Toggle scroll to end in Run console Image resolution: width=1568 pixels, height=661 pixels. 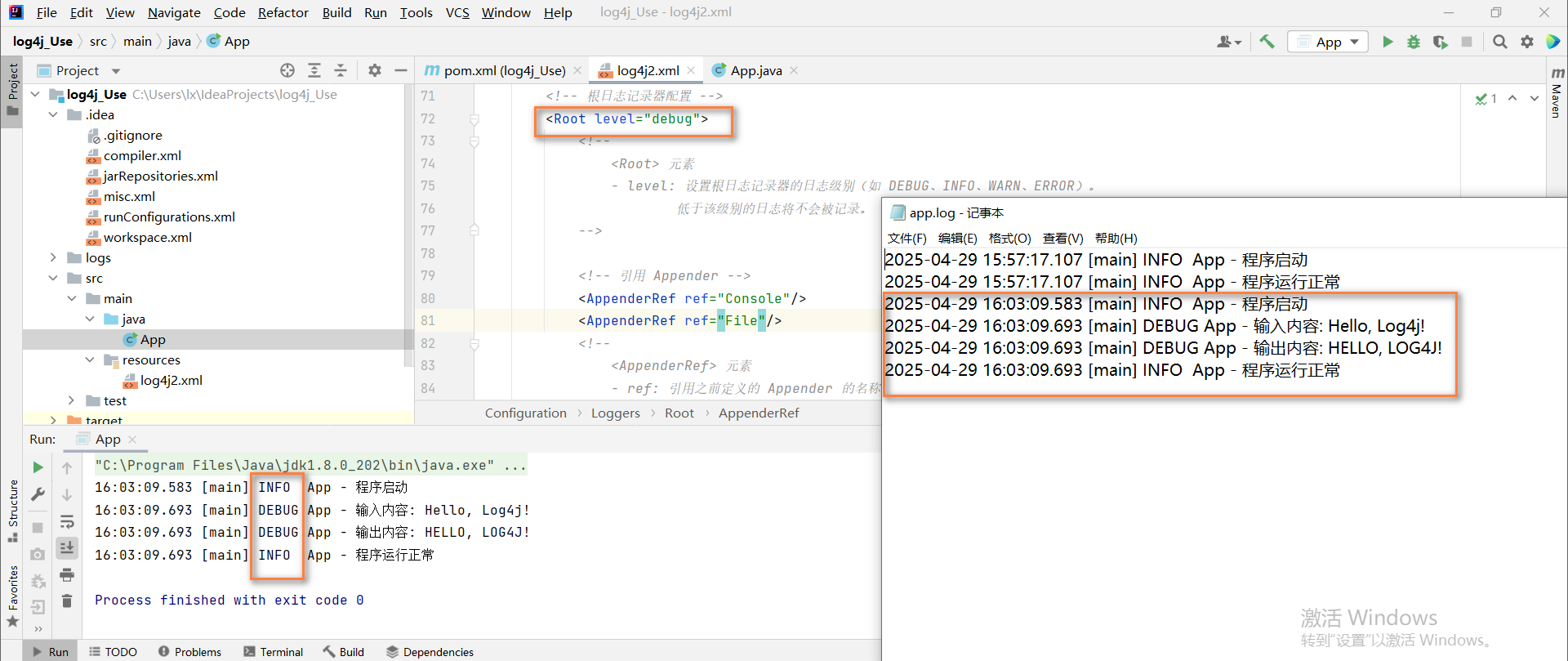click(x=67, y=547)
